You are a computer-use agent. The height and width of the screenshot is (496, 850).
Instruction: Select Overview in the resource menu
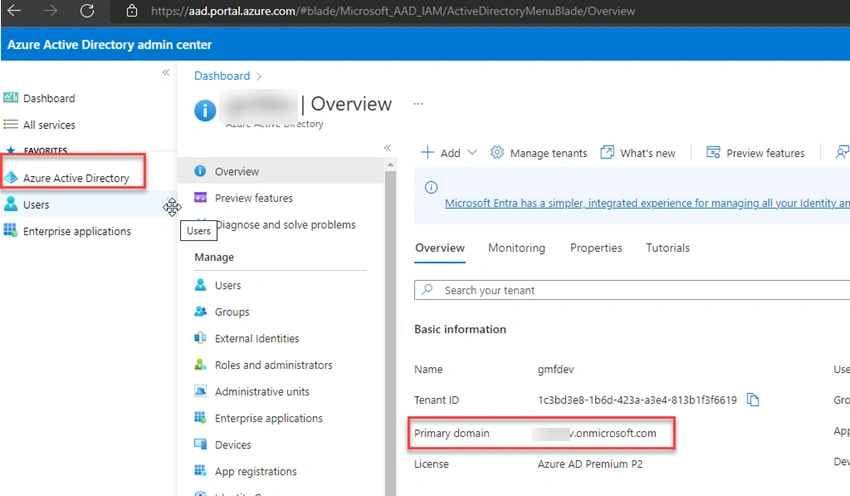[x=281, y=171]
